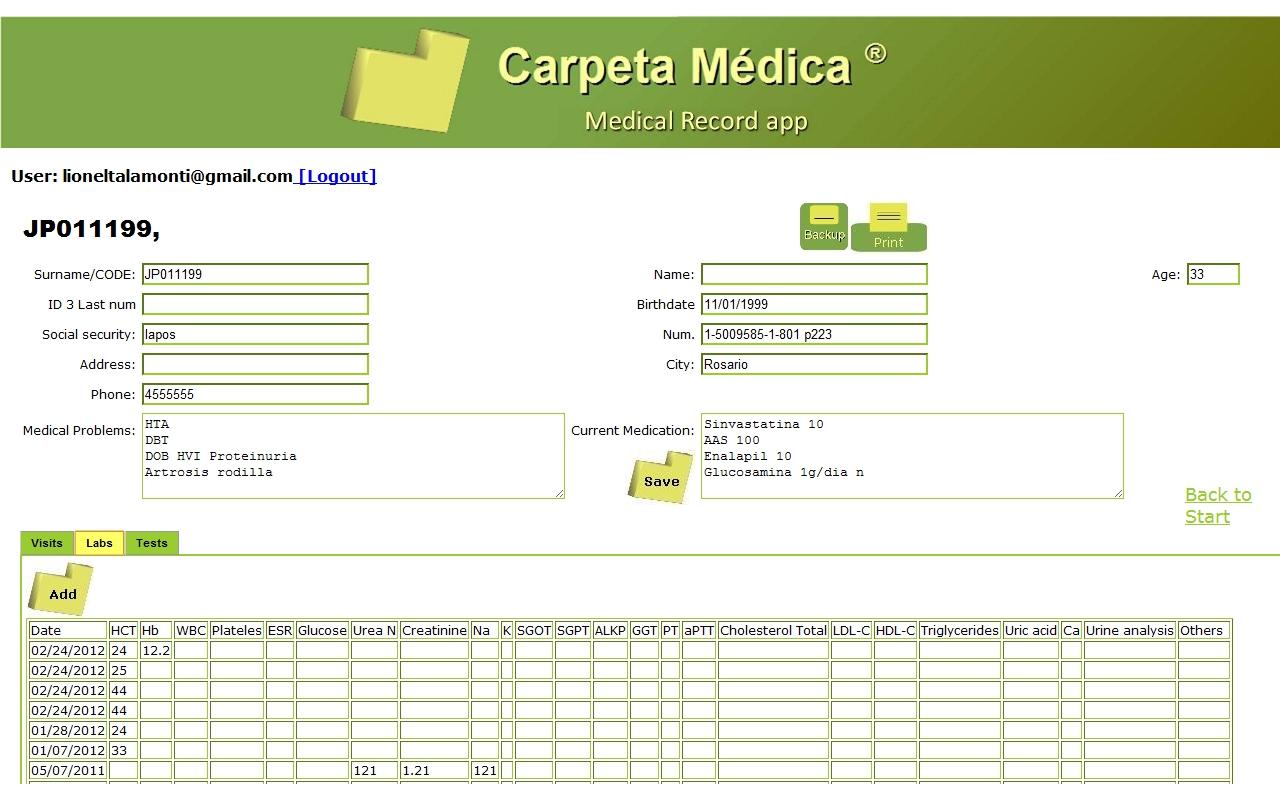The width and height of the screenshot is (1280, 800).
Task: Open the Back to Start link
Action: [x=1217, y=505]
